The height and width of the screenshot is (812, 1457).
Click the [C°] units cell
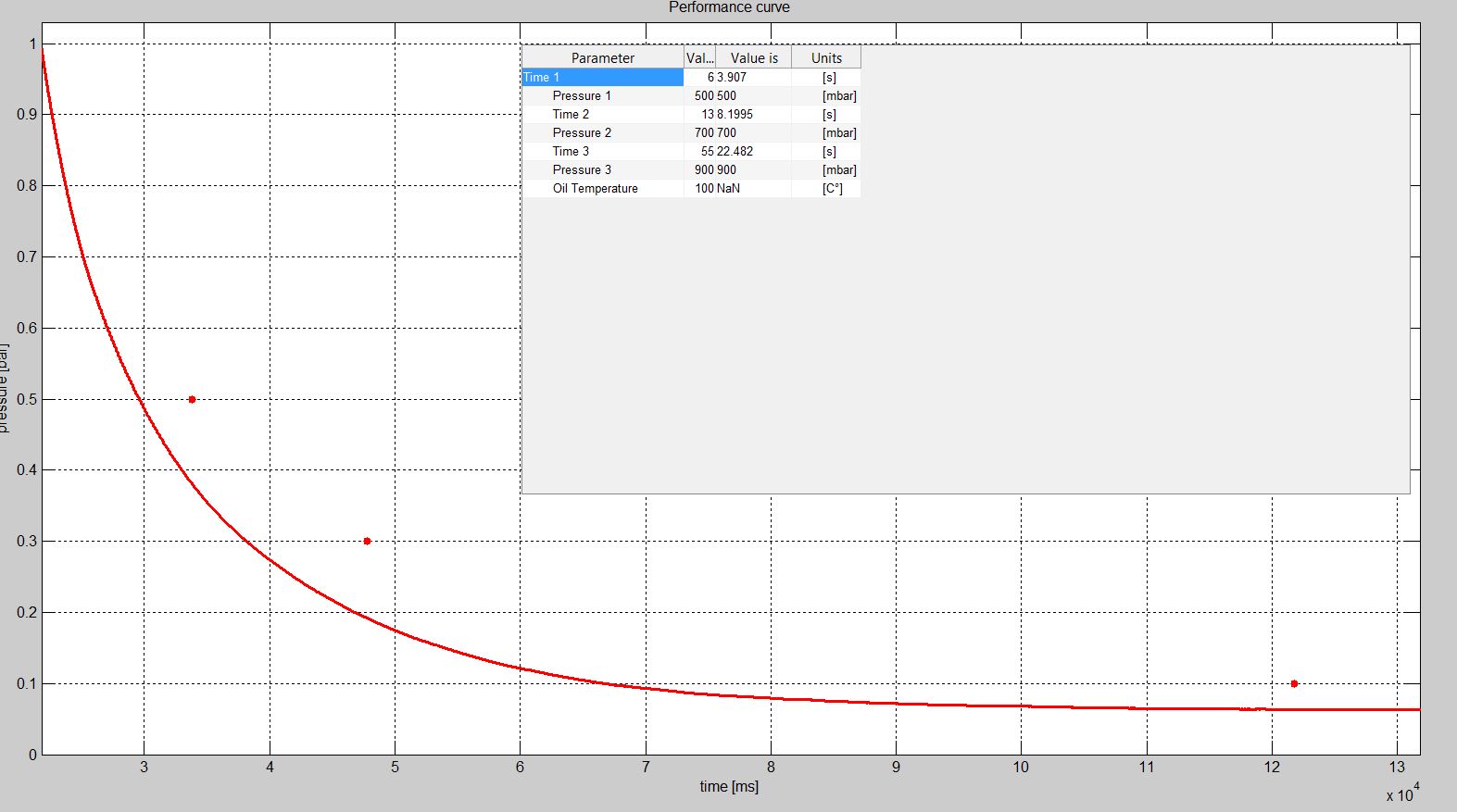pyautogui.click(x=831, y=189)
